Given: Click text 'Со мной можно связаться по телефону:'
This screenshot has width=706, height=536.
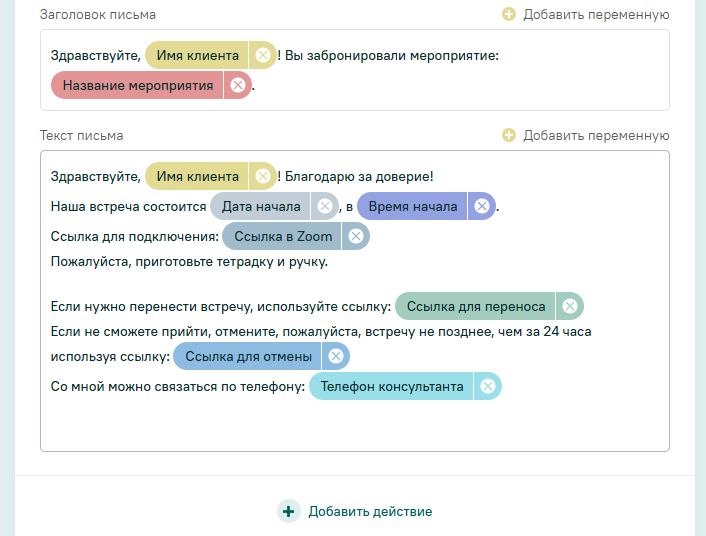Looking at the screenshot, I should [x=178, y=386].
